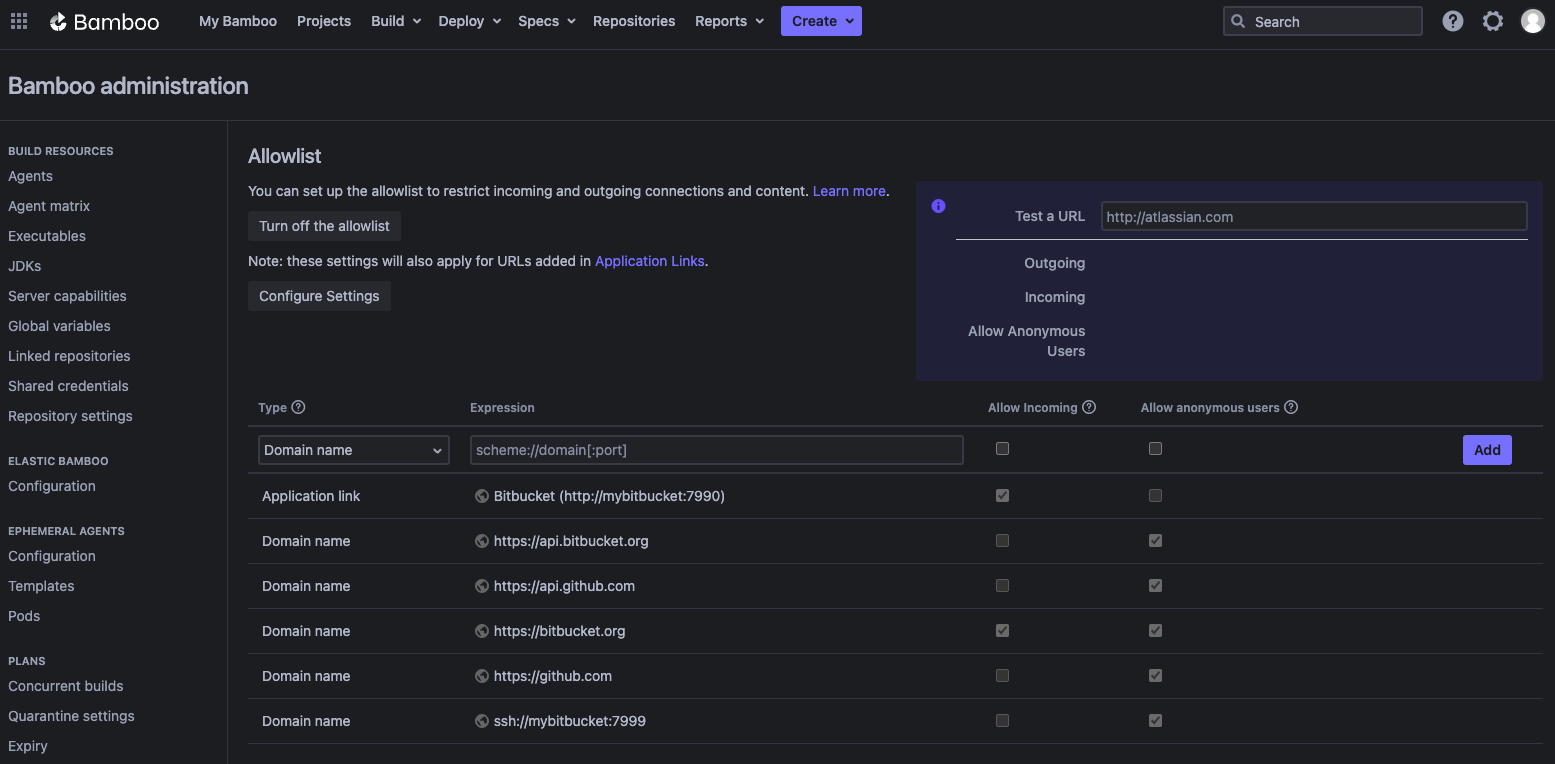Open Repository settings in the sidebar
This screenshot has height=764, width=1555.
(70, 416)
